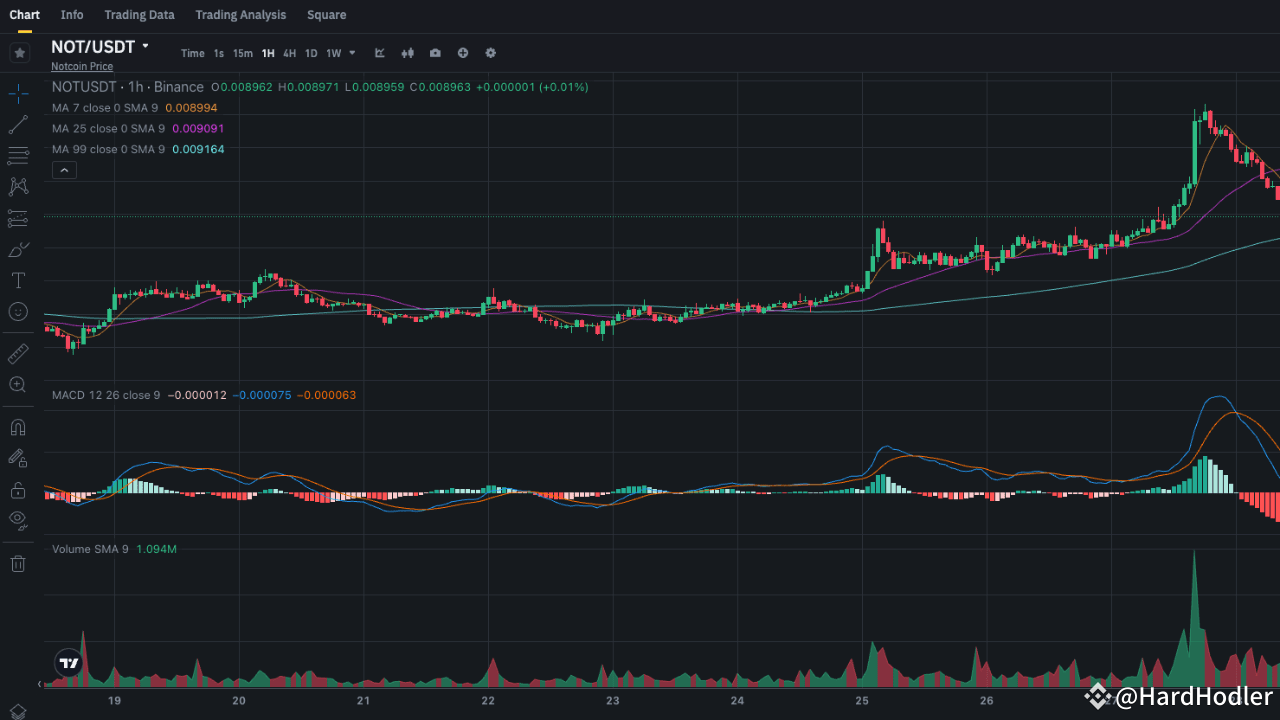Open the Square tab
The width and height of the screenshot is (1280, 720).
(327, 15)
